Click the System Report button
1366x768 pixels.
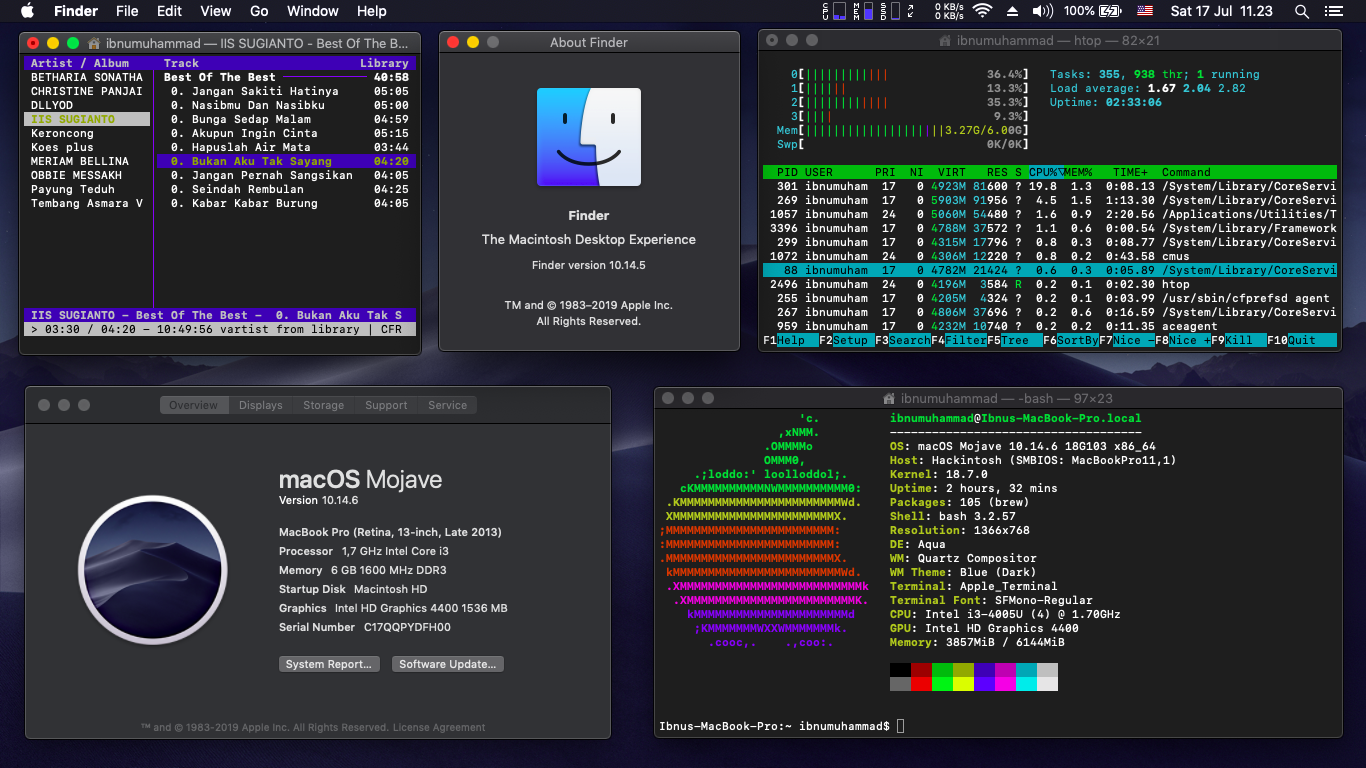tap(329, 663)
